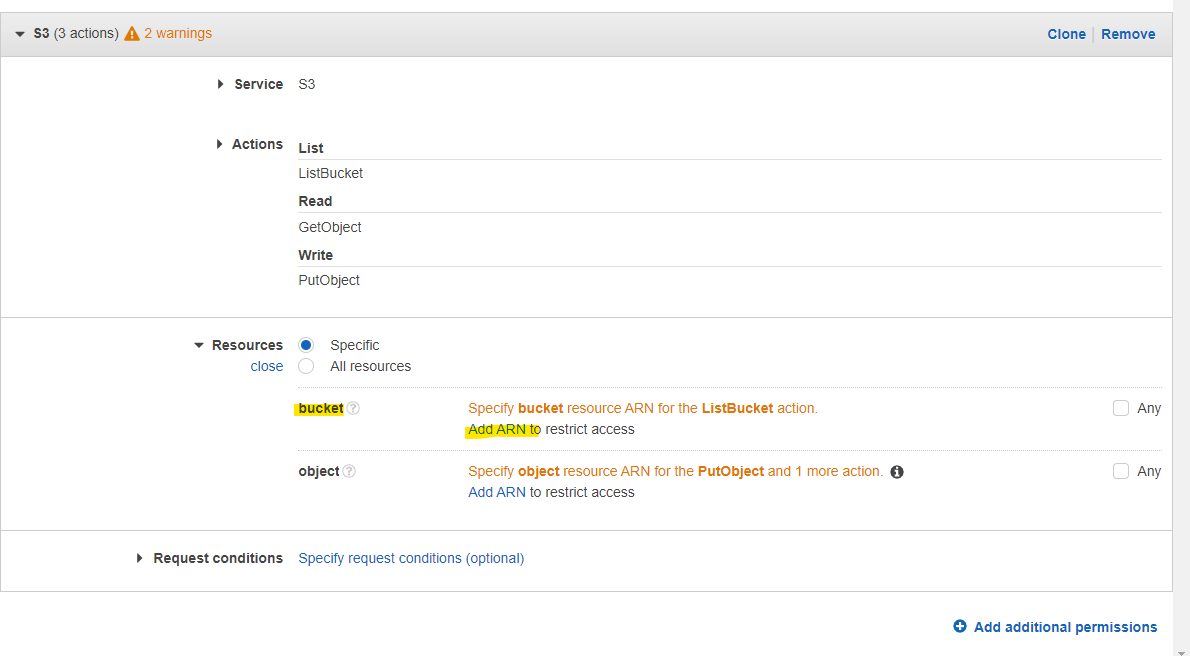
Task: Select the Specific resources radio button
Action: 306,345
